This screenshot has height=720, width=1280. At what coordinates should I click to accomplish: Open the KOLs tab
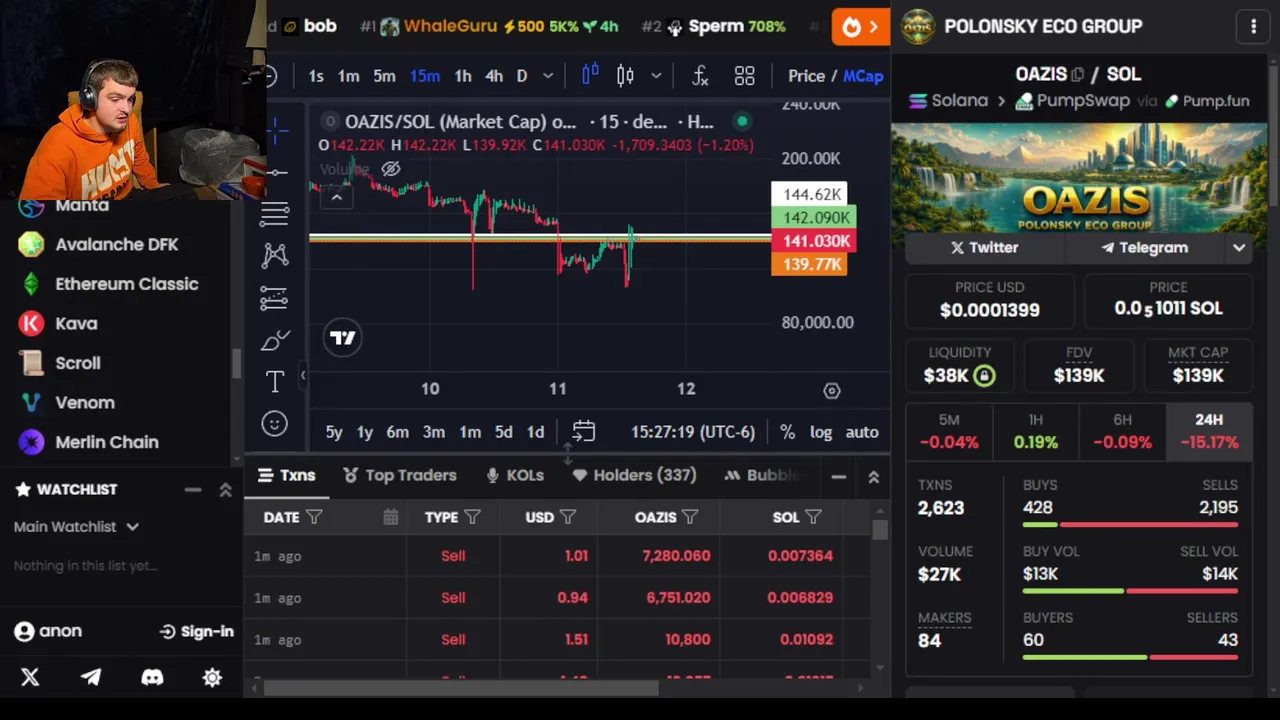(514, 476)
